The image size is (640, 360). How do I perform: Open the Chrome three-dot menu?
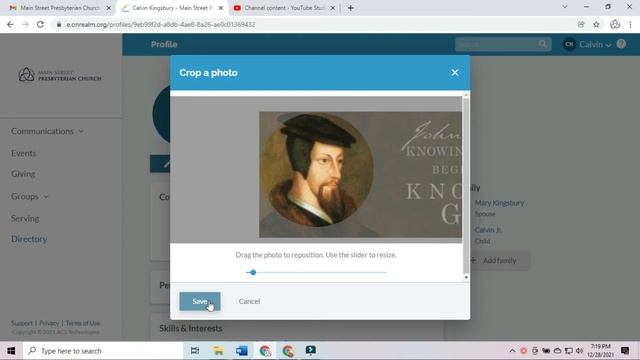(631, 24)
